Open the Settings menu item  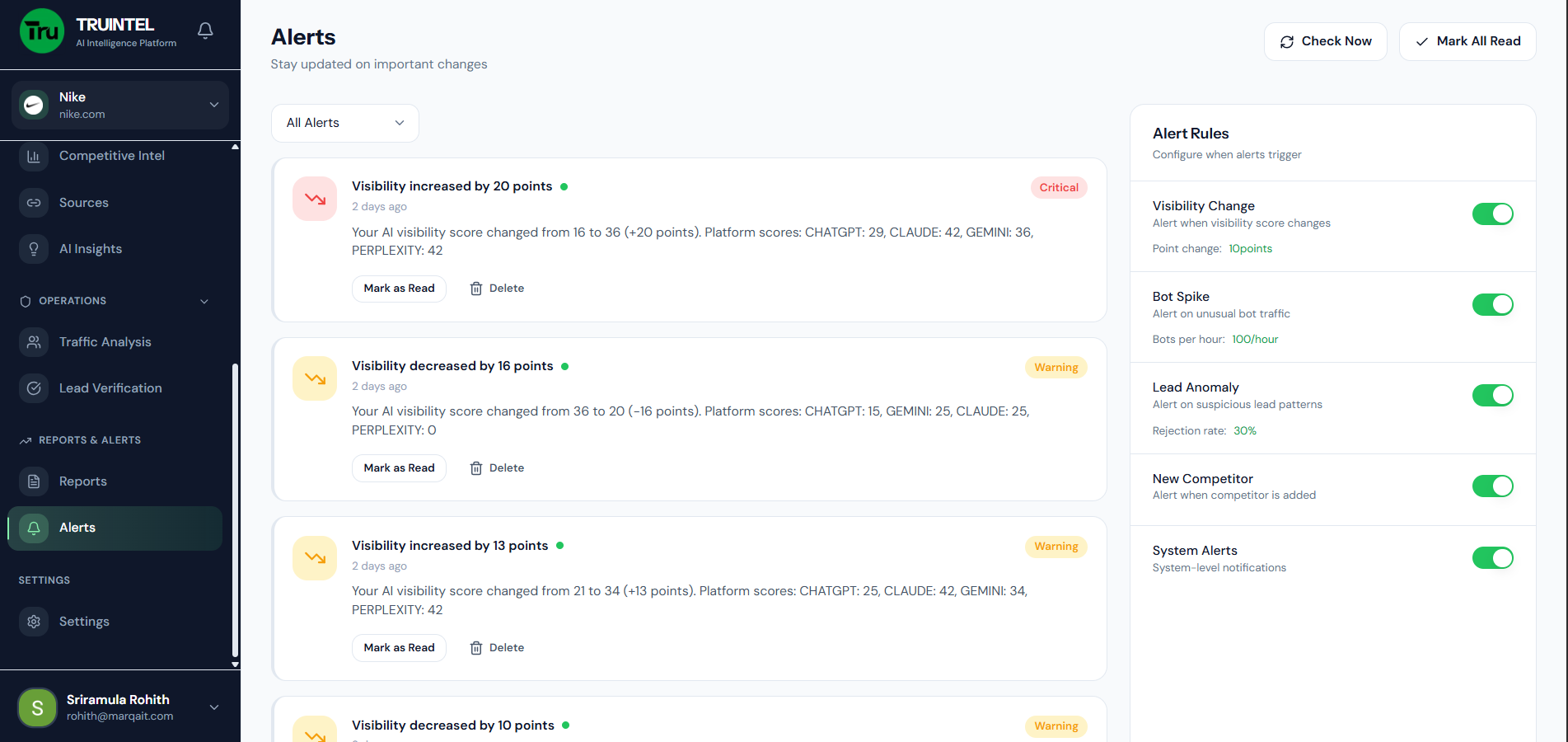(x=84, y=621)
